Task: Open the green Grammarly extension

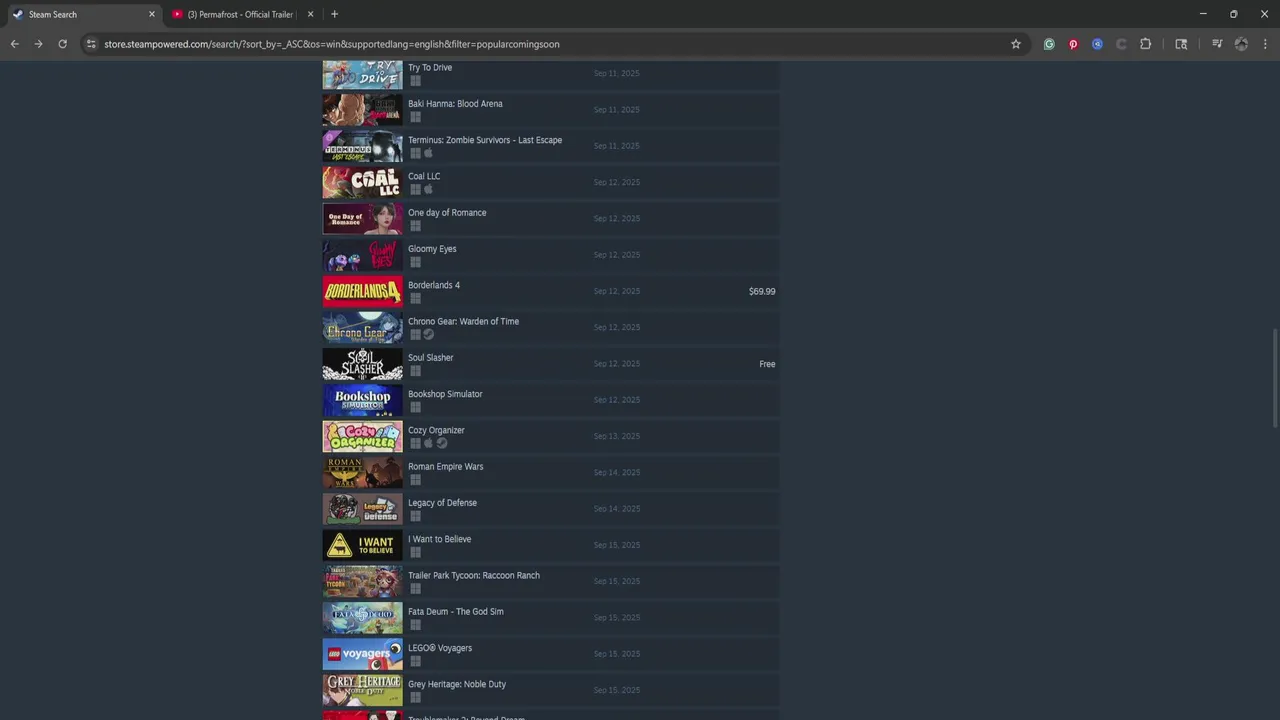Action: coord(1049,44)
